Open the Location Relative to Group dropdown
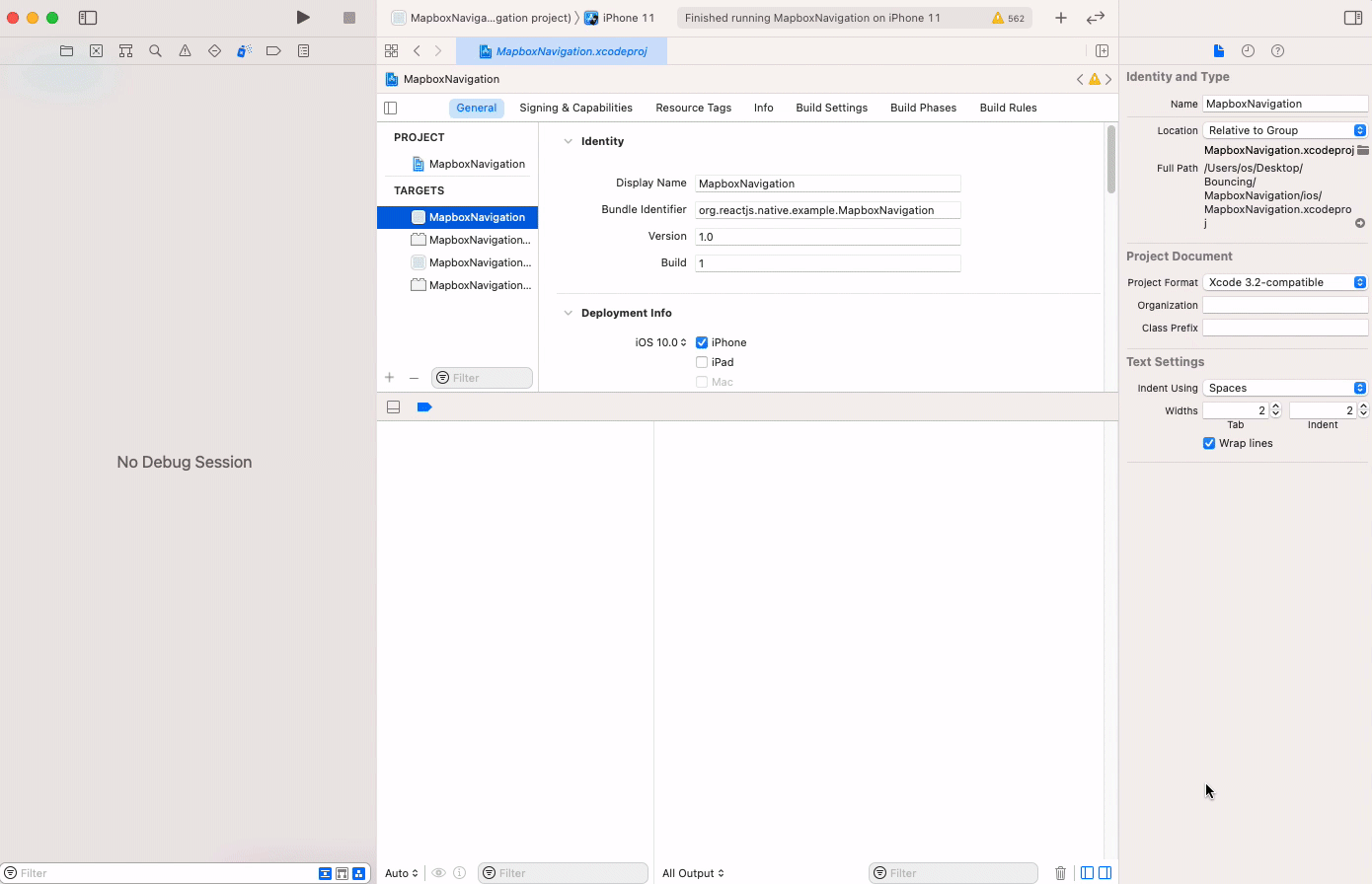Screen dimensions: 1372x884 pyautogui.click(x=1285, y=130)
